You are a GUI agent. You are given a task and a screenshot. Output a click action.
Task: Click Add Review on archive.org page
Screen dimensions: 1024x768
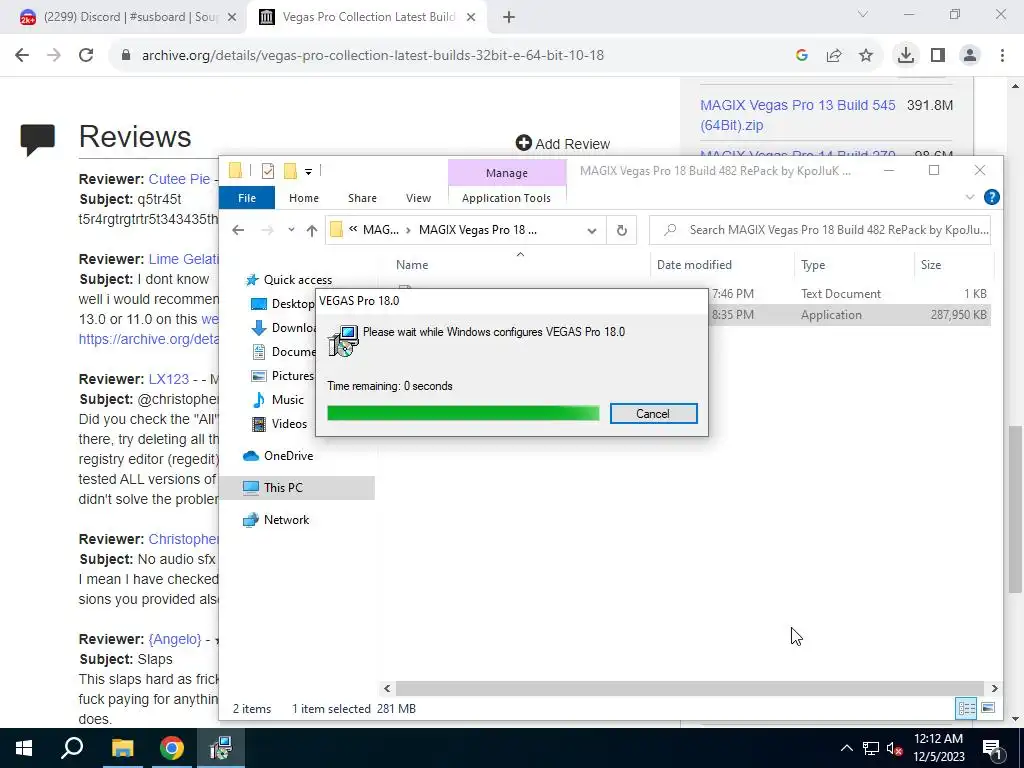pos(562,144)
